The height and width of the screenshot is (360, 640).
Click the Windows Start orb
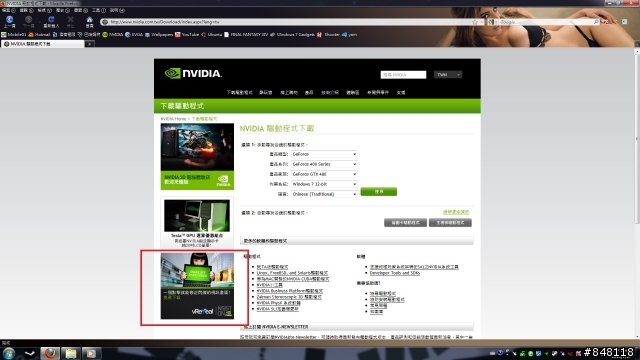point(9,353)
